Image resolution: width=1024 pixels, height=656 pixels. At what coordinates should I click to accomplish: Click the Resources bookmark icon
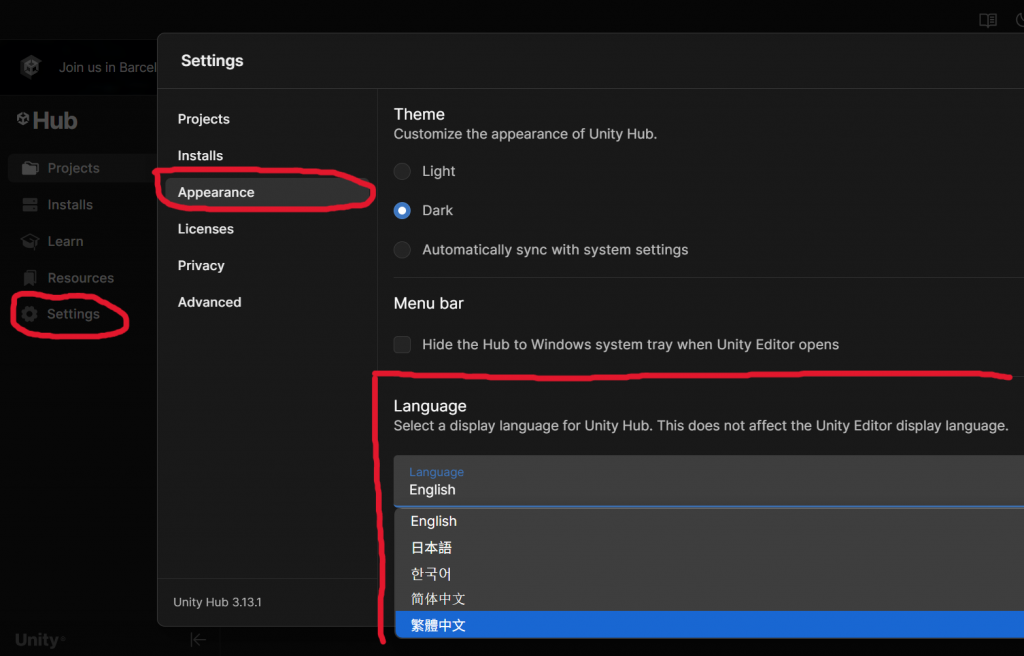point(30,278)
